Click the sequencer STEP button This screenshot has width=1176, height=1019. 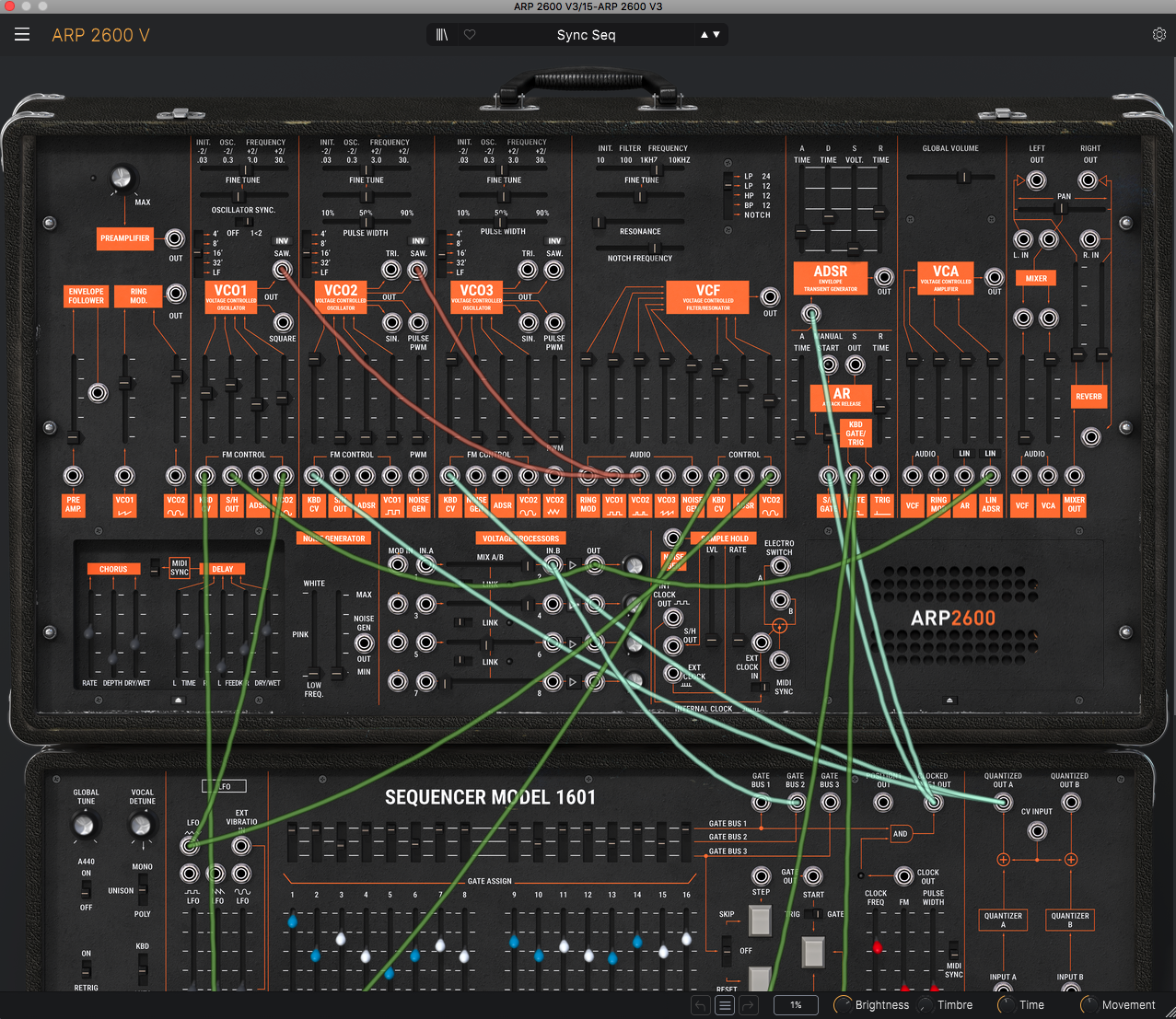coord(760,920)
